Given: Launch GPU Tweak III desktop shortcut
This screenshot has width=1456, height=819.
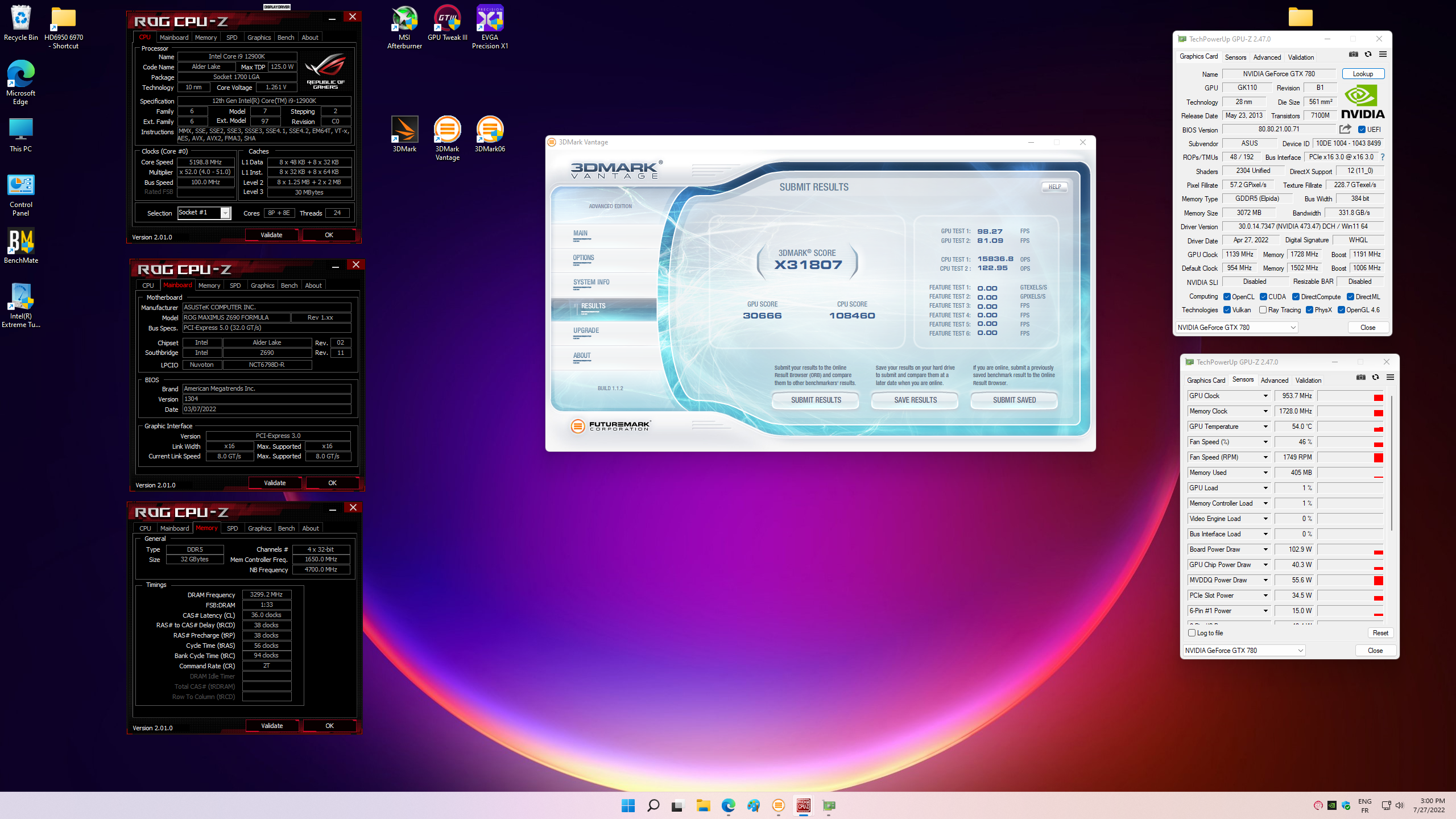Looking at the screenshot, I should [447, 23].
